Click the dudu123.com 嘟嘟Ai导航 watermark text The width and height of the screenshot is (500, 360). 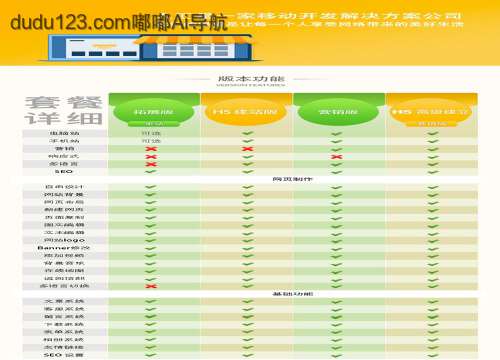tap(119, 22)
